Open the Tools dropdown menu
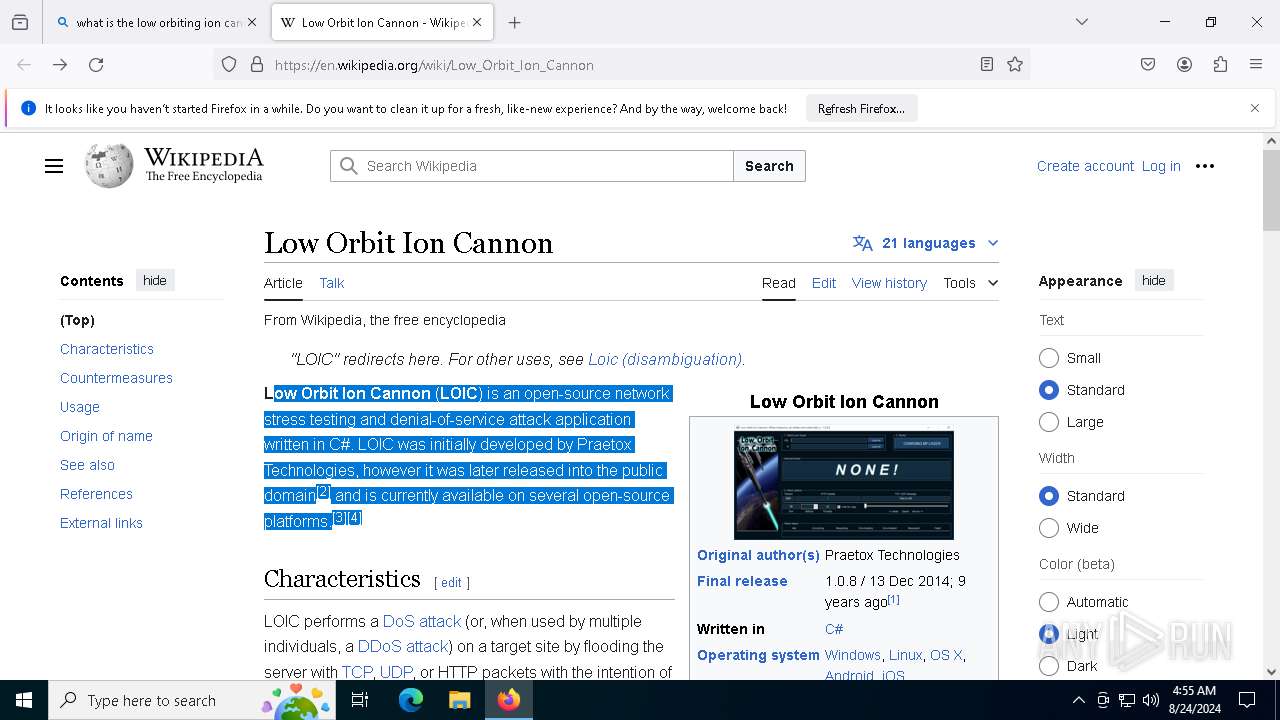The image size is (1280, 720). (970, 283)
